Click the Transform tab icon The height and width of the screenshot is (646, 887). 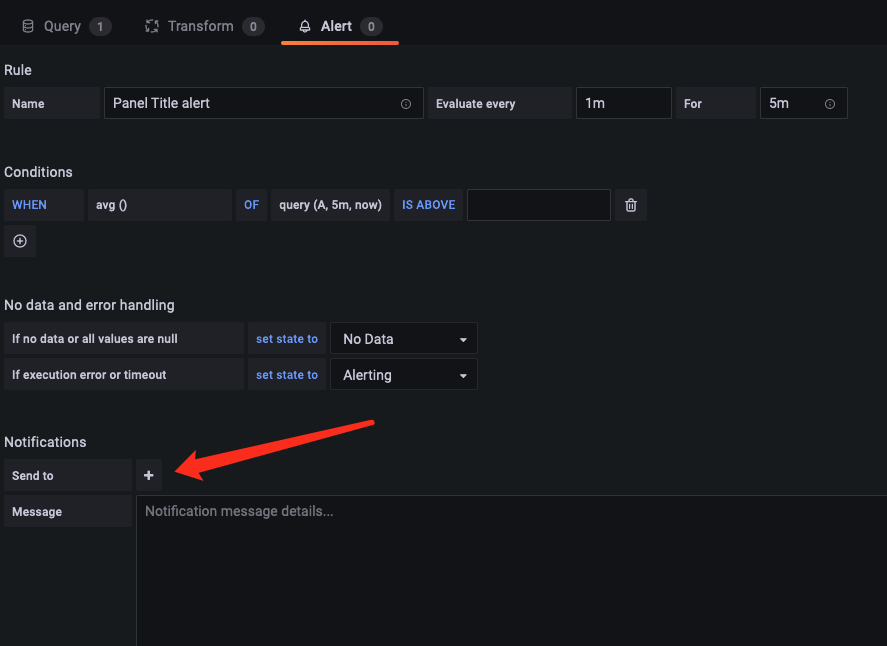pyautogui.click(x=152, y=27)
